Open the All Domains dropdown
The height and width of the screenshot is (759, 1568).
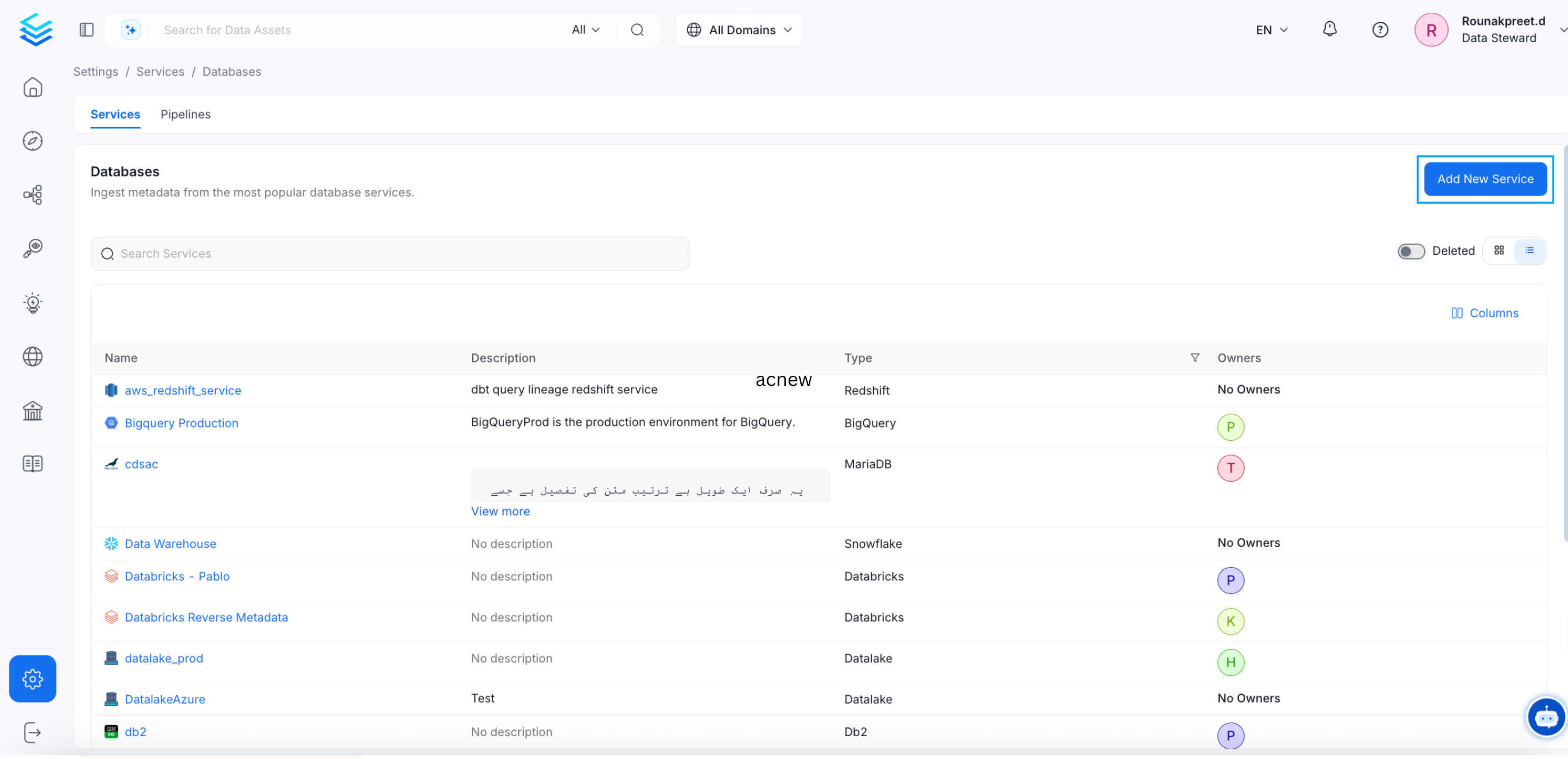pyautogui.click(x=738, y=29)
